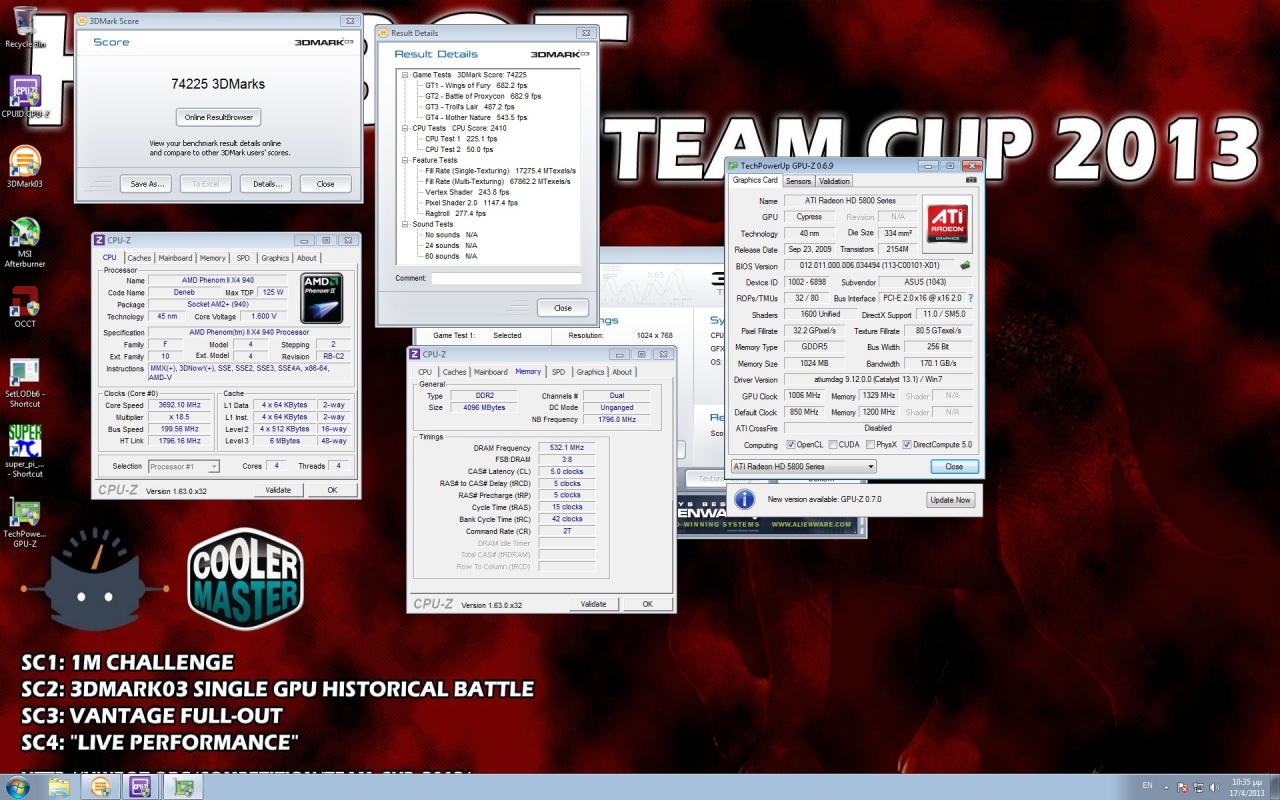This screenshot has height=800, width=1280.
Task: Click Save As in 3DMark Score window
Action: [x=146, y=184]
